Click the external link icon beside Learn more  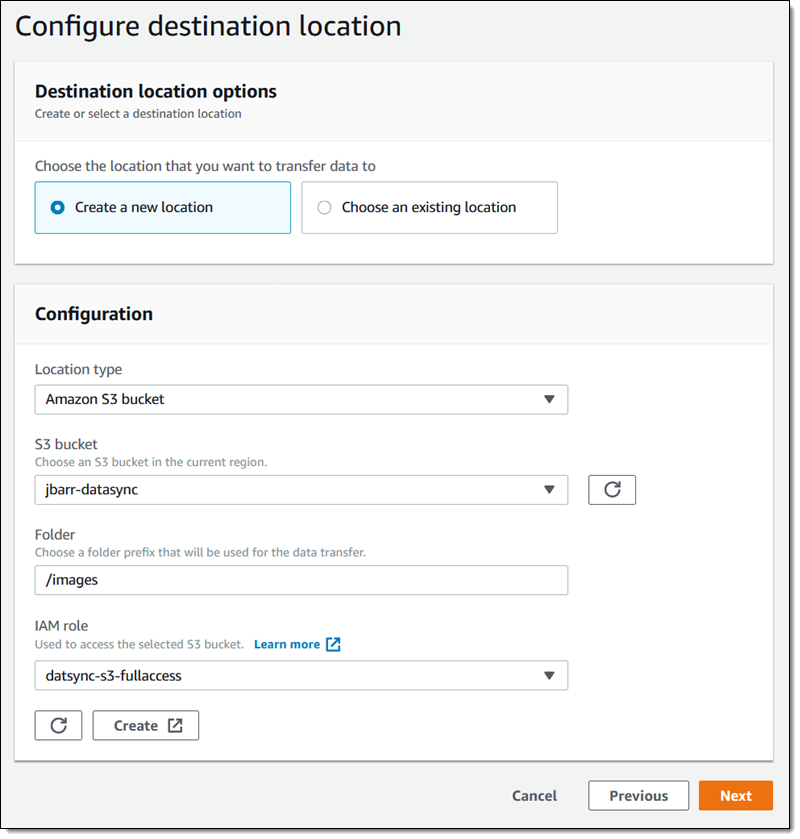334,645
